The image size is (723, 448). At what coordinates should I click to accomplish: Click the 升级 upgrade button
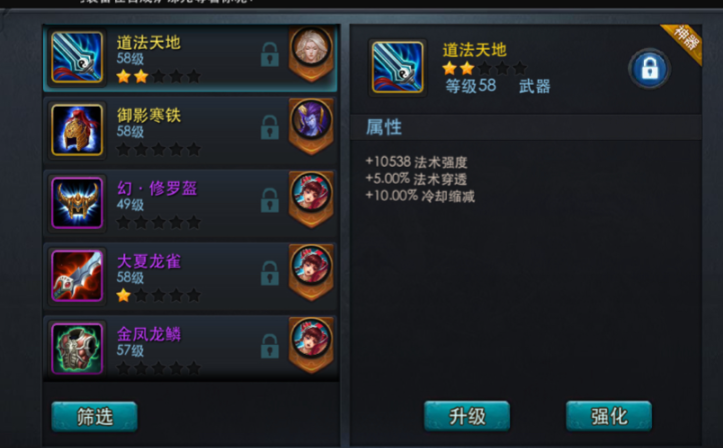click(x=467, y=416)
